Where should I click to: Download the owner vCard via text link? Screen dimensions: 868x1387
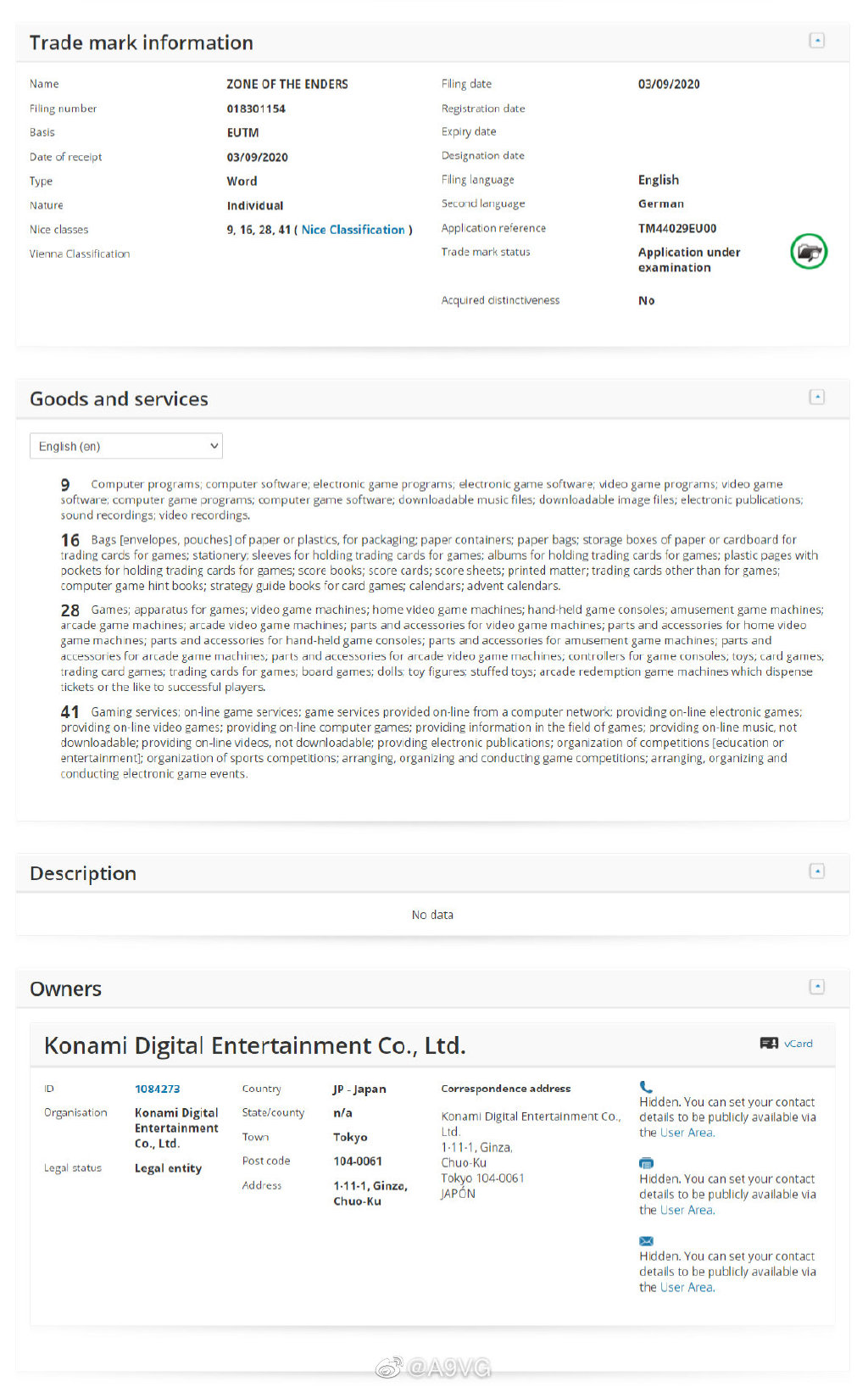(x=798, y=1044)
